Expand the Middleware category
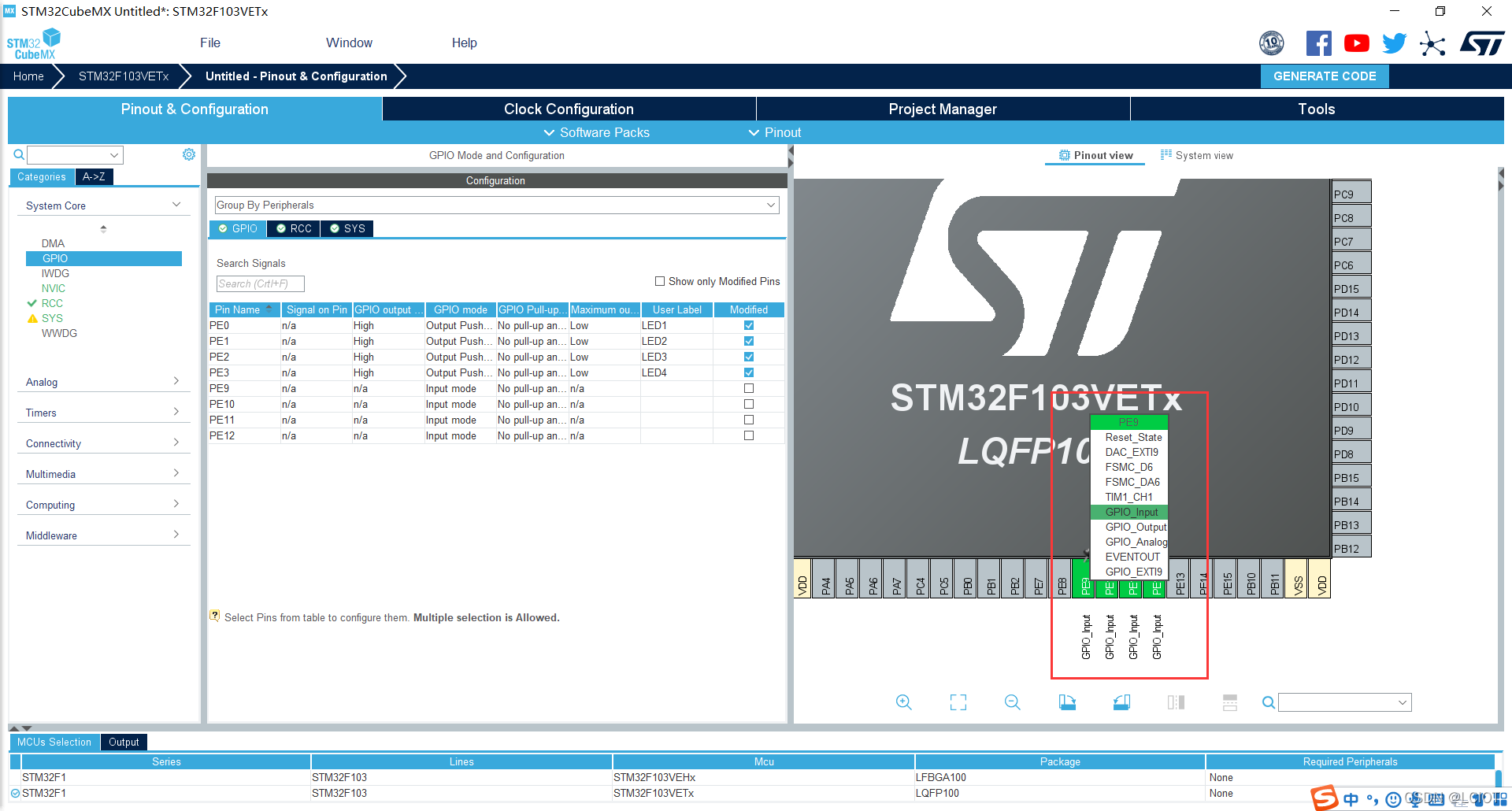The width and height of the screenshot is (1512, 811). [103, 535]
